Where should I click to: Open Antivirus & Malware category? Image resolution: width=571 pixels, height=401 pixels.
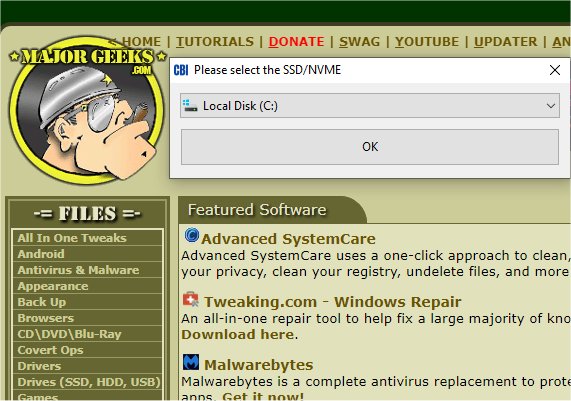pos(87,270)
